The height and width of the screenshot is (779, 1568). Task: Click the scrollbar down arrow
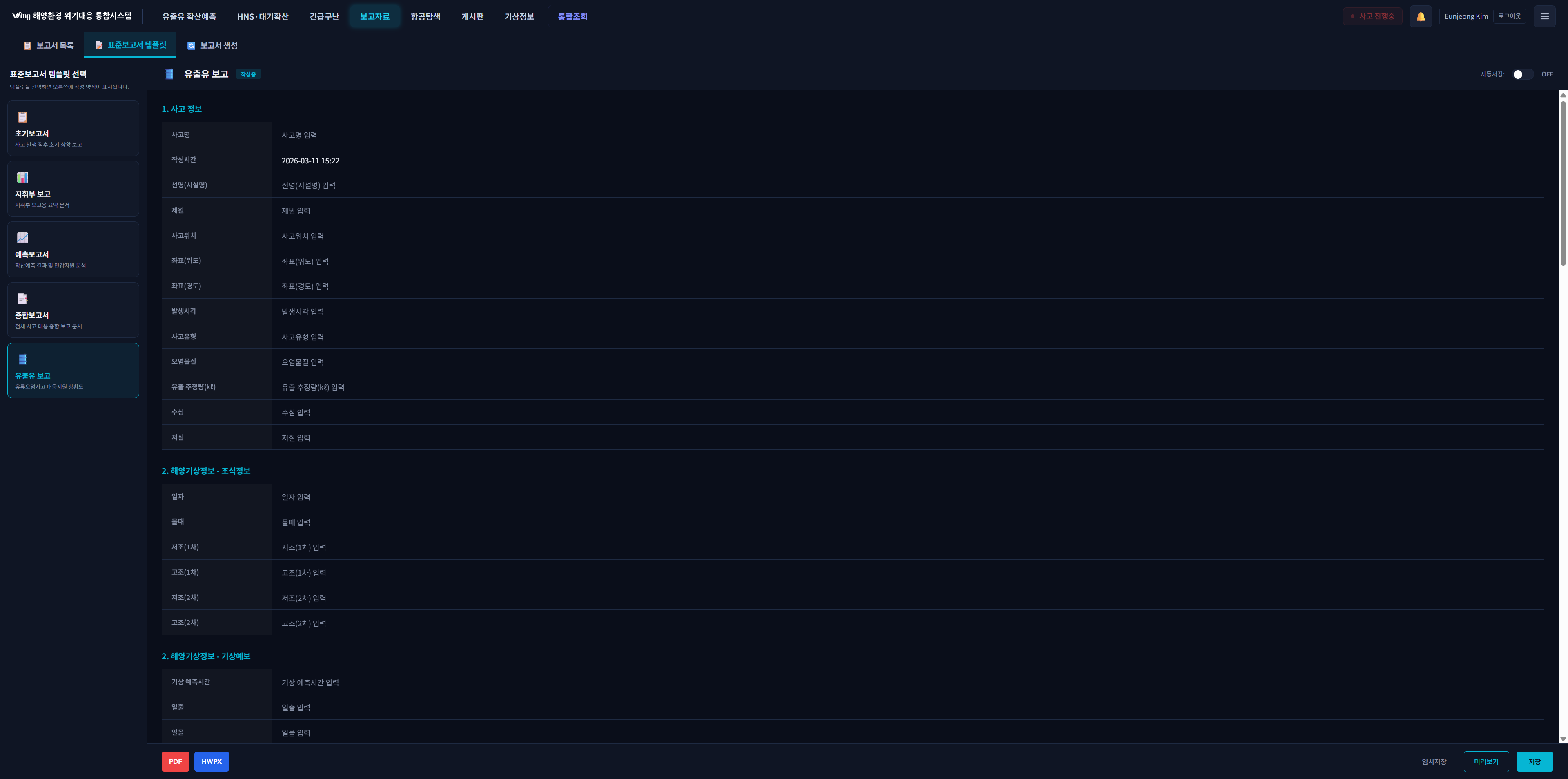1563,739
